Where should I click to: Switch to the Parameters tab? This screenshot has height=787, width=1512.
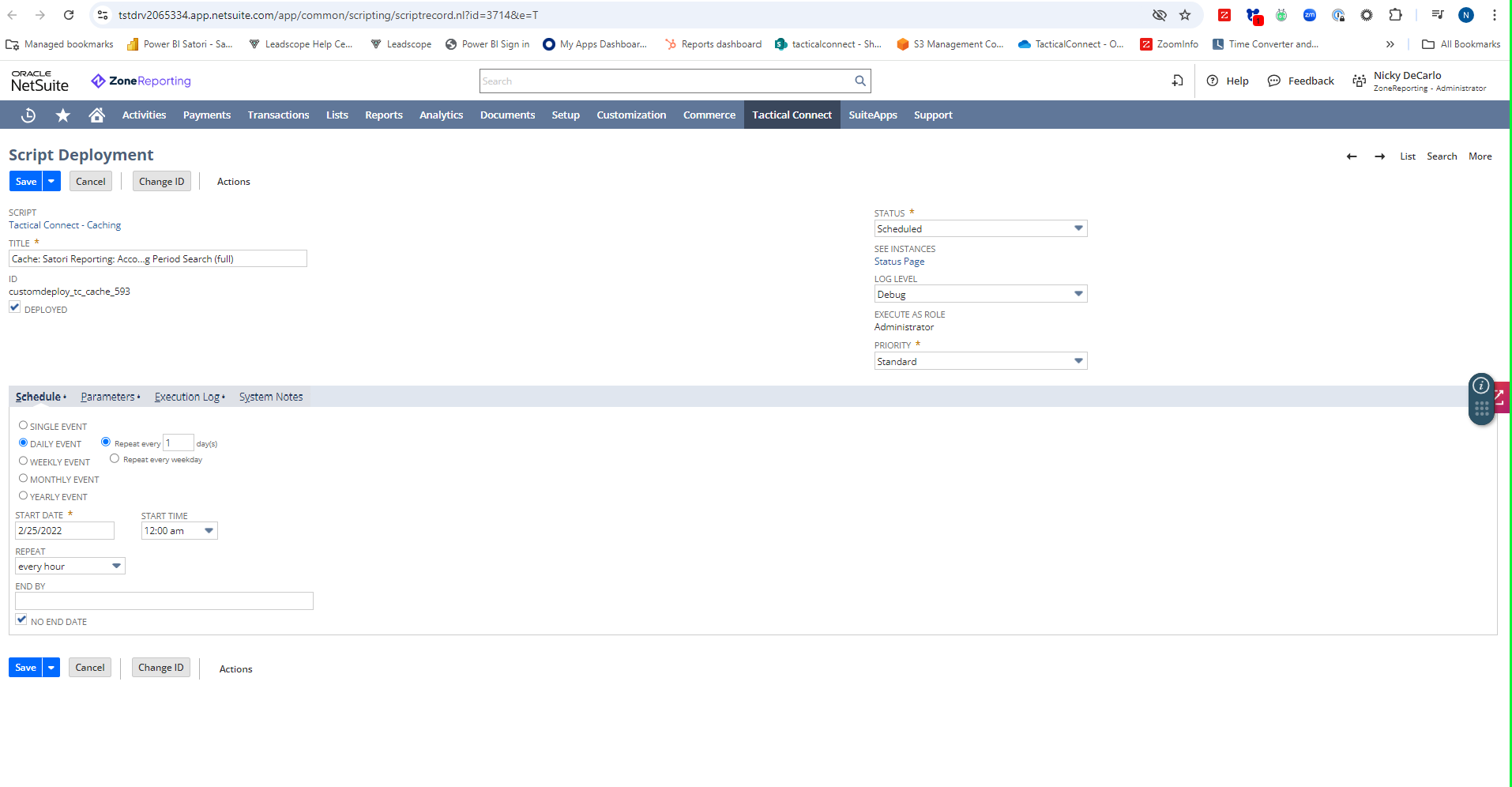107,397
